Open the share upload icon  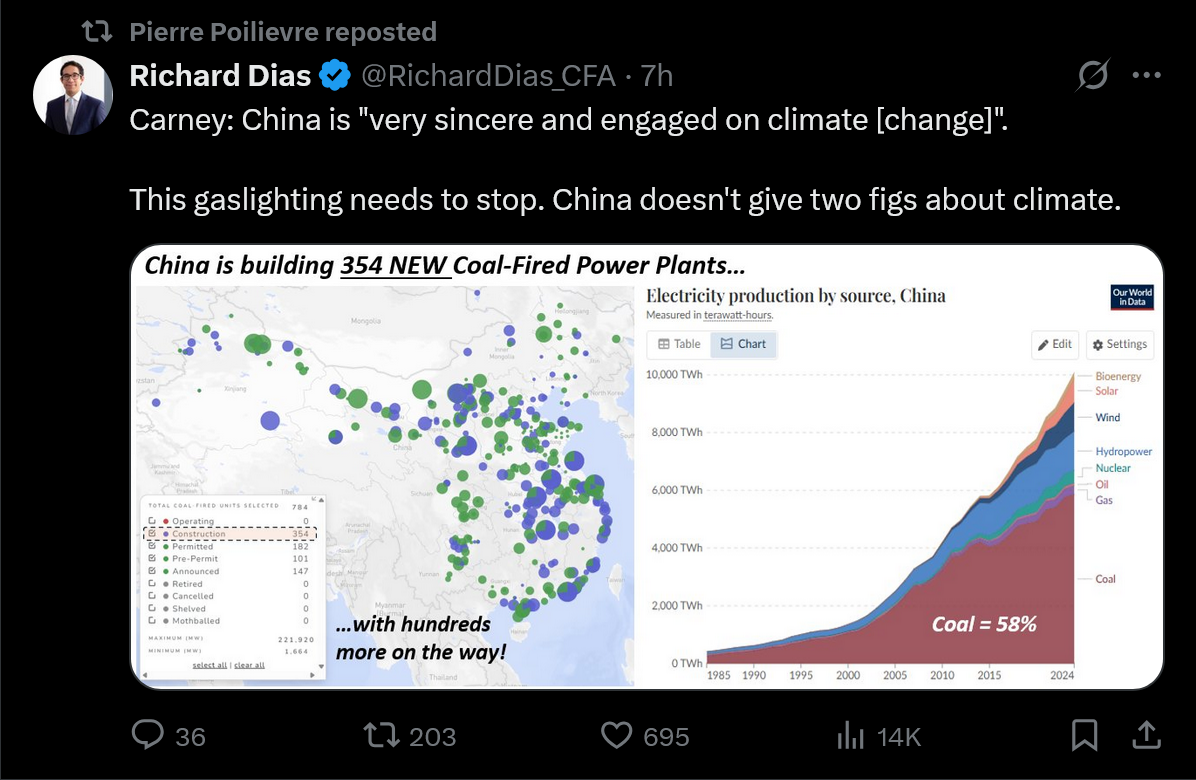coord(1146,735)
